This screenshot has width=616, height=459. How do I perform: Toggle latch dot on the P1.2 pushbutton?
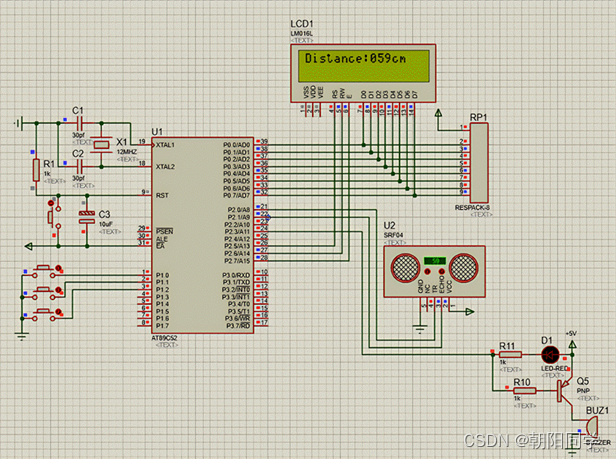click(x=59, y=312)
